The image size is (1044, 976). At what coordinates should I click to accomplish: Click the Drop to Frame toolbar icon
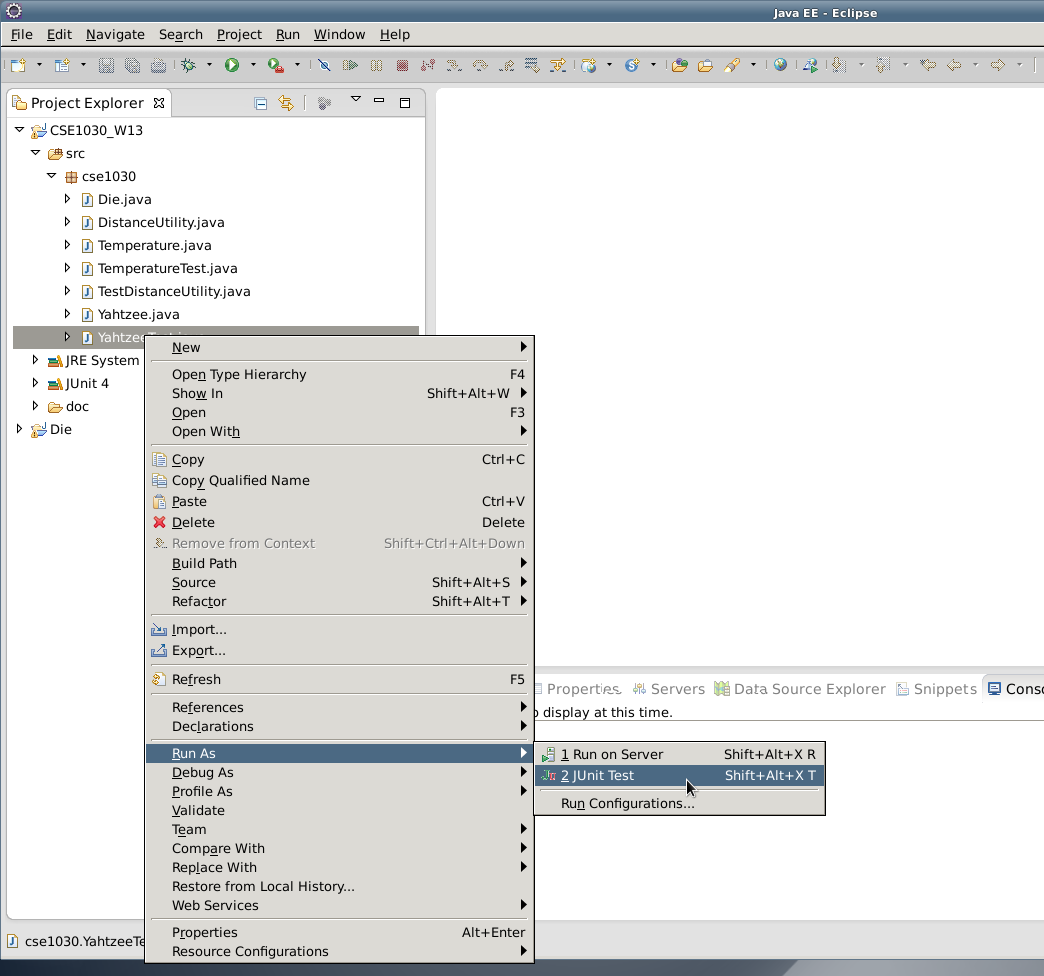(x=532, y=65)
